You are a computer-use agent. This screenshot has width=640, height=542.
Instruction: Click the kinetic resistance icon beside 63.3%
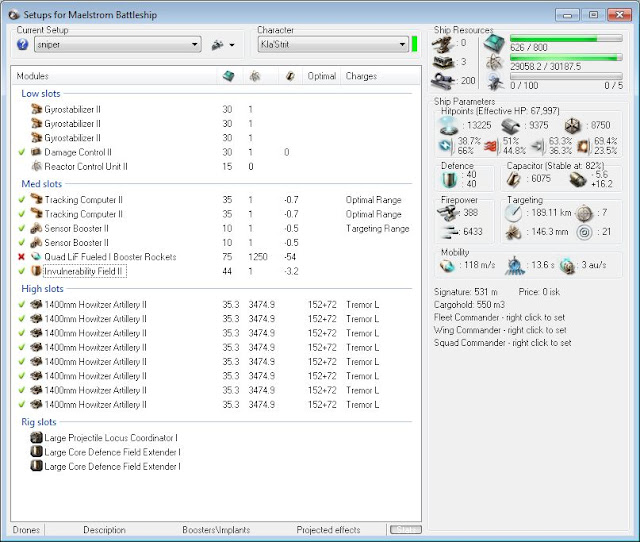tap(538, 146)
